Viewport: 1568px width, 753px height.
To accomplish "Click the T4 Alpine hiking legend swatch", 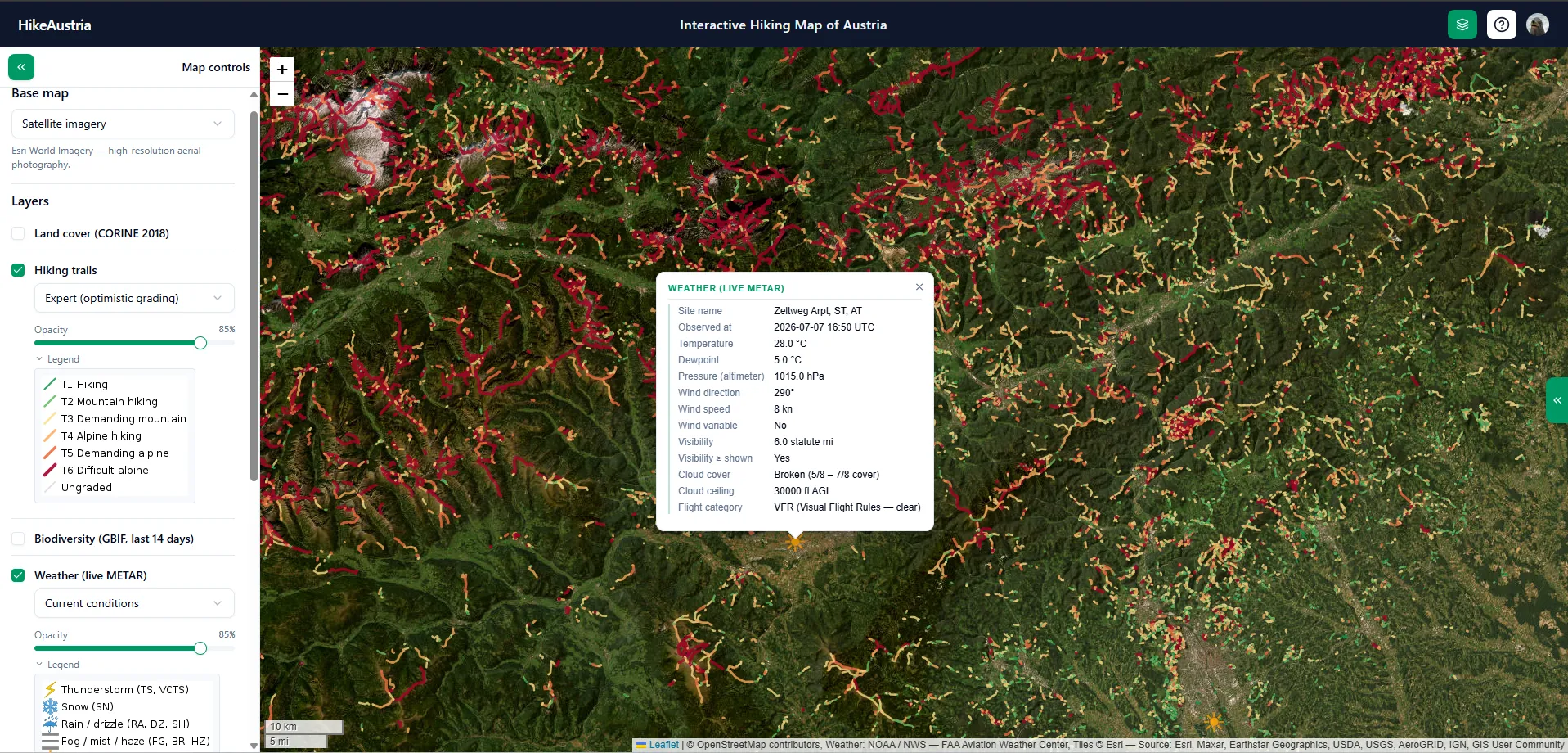I will (x=50, y=435).
